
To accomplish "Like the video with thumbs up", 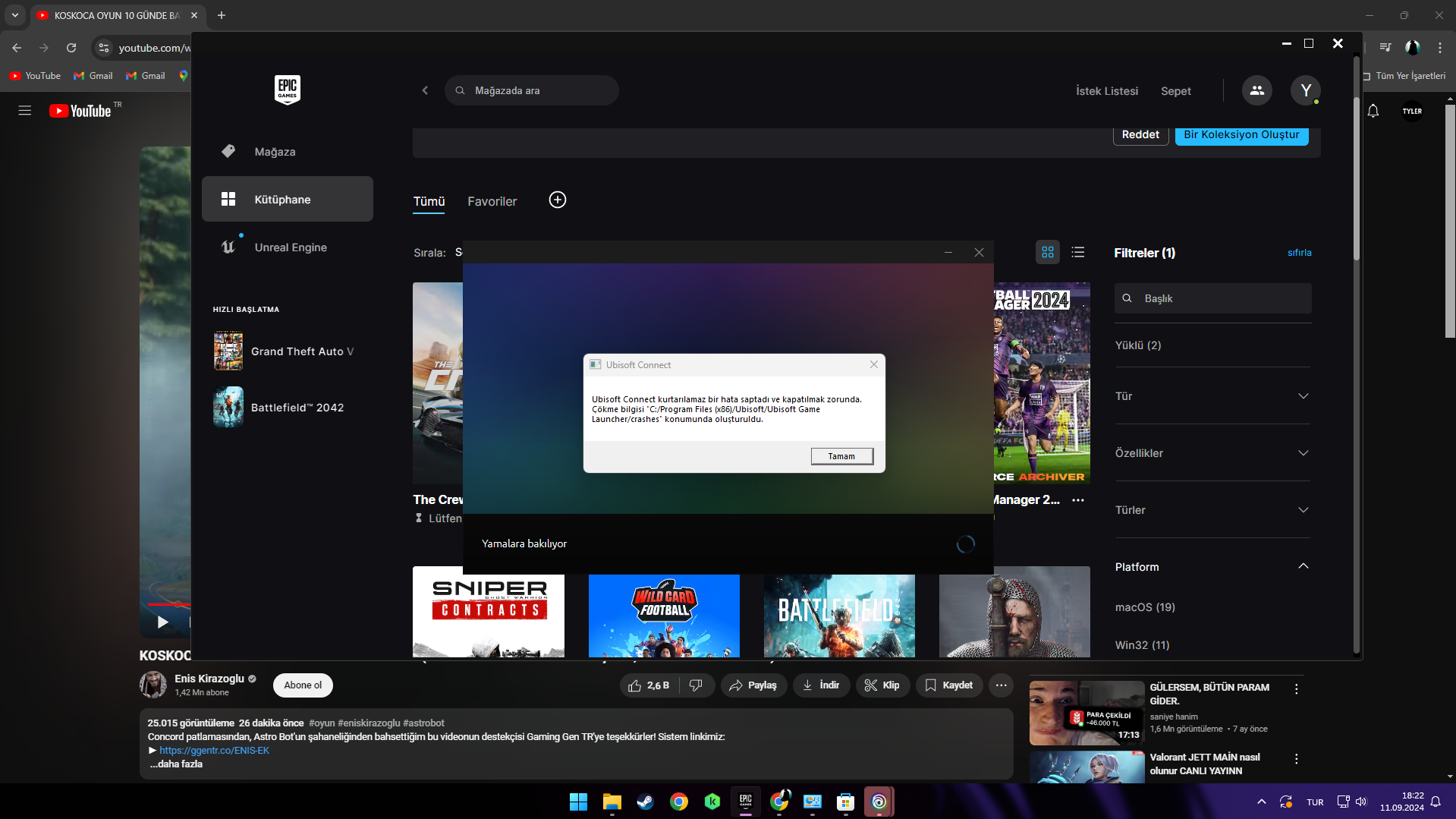I will [649, 685].
